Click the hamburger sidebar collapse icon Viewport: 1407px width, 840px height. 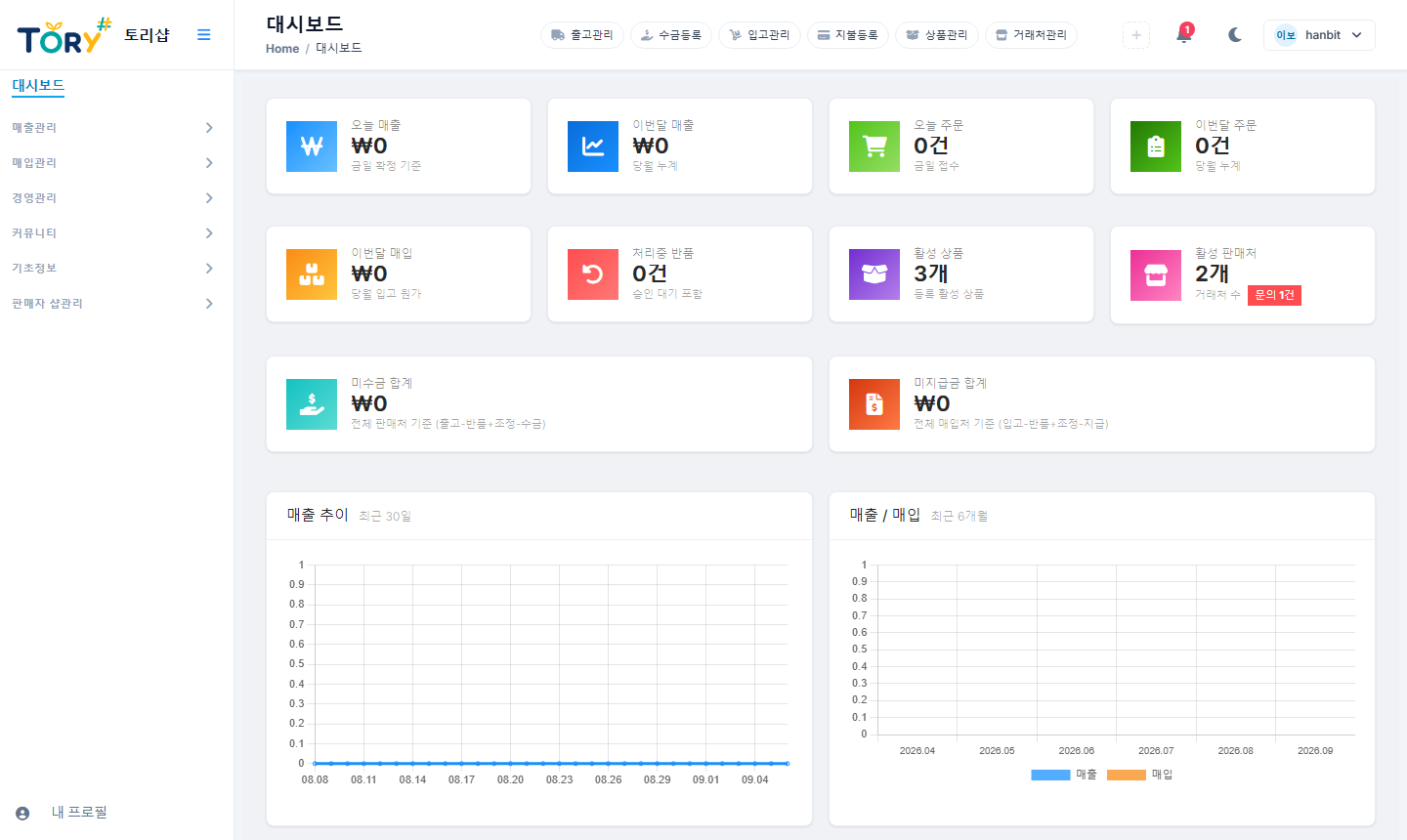point(204,35)
